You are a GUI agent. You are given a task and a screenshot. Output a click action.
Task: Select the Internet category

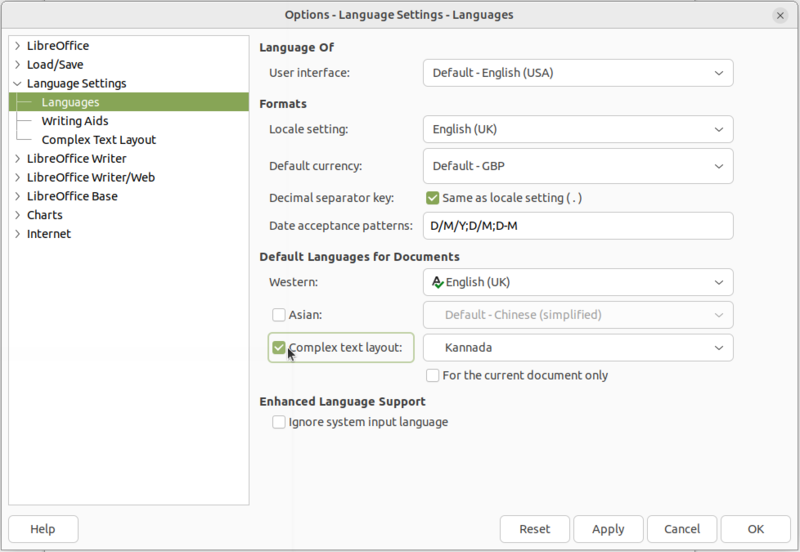[x=49, y=234]
